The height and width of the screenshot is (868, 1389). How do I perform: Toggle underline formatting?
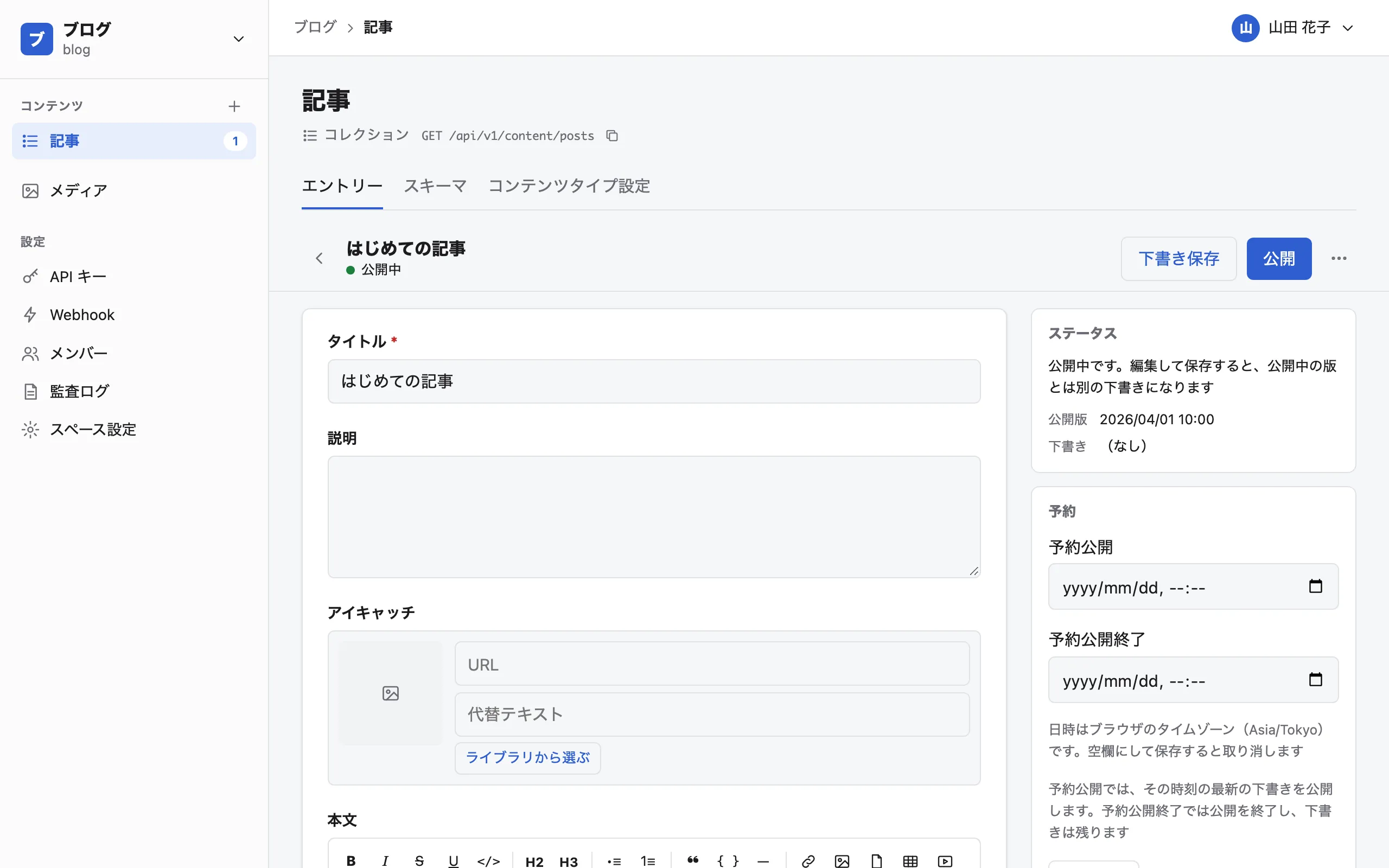click(x=454, y=860)
